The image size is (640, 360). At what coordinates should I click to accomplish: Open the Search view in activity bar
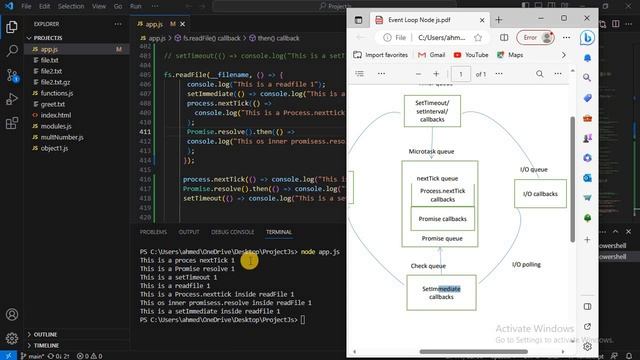point(12,51)
